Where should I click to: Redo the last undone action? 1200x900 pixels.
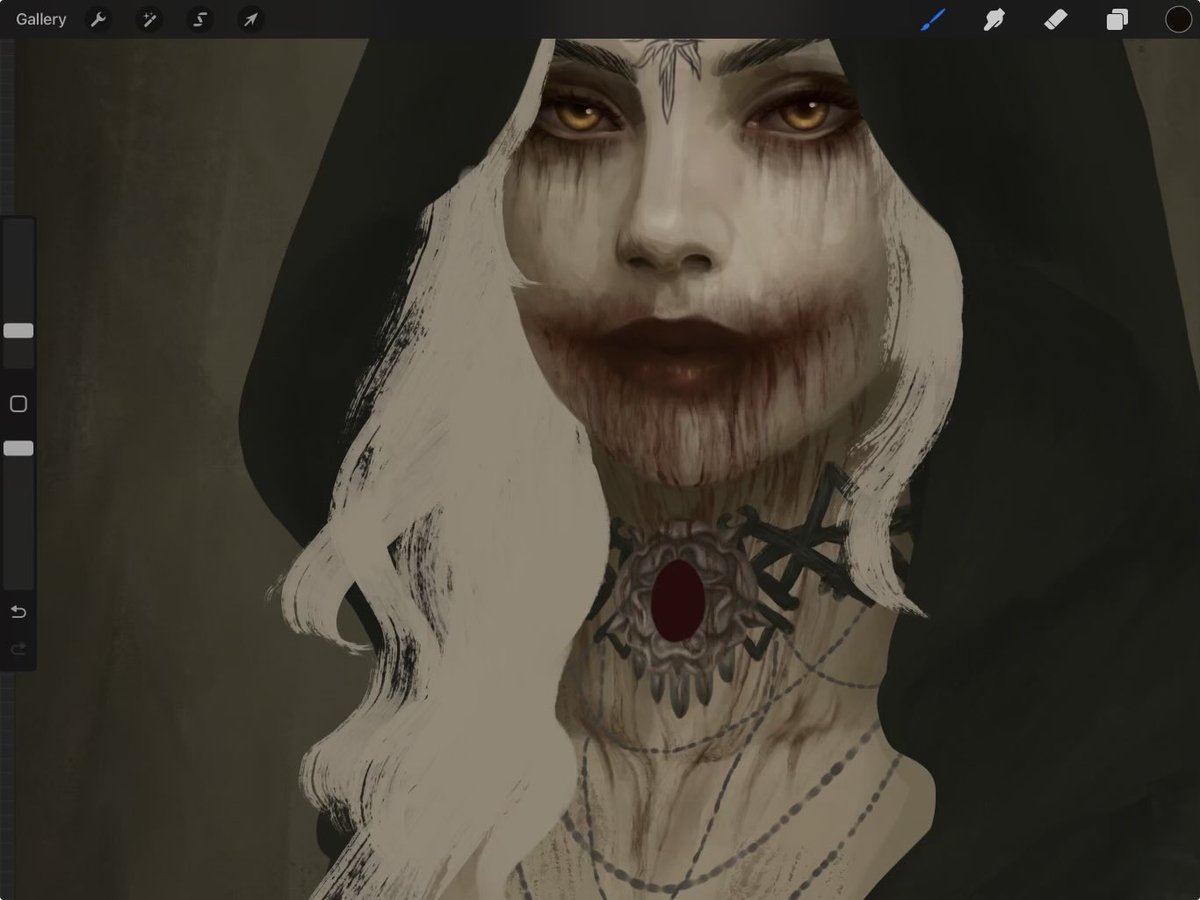18,649
